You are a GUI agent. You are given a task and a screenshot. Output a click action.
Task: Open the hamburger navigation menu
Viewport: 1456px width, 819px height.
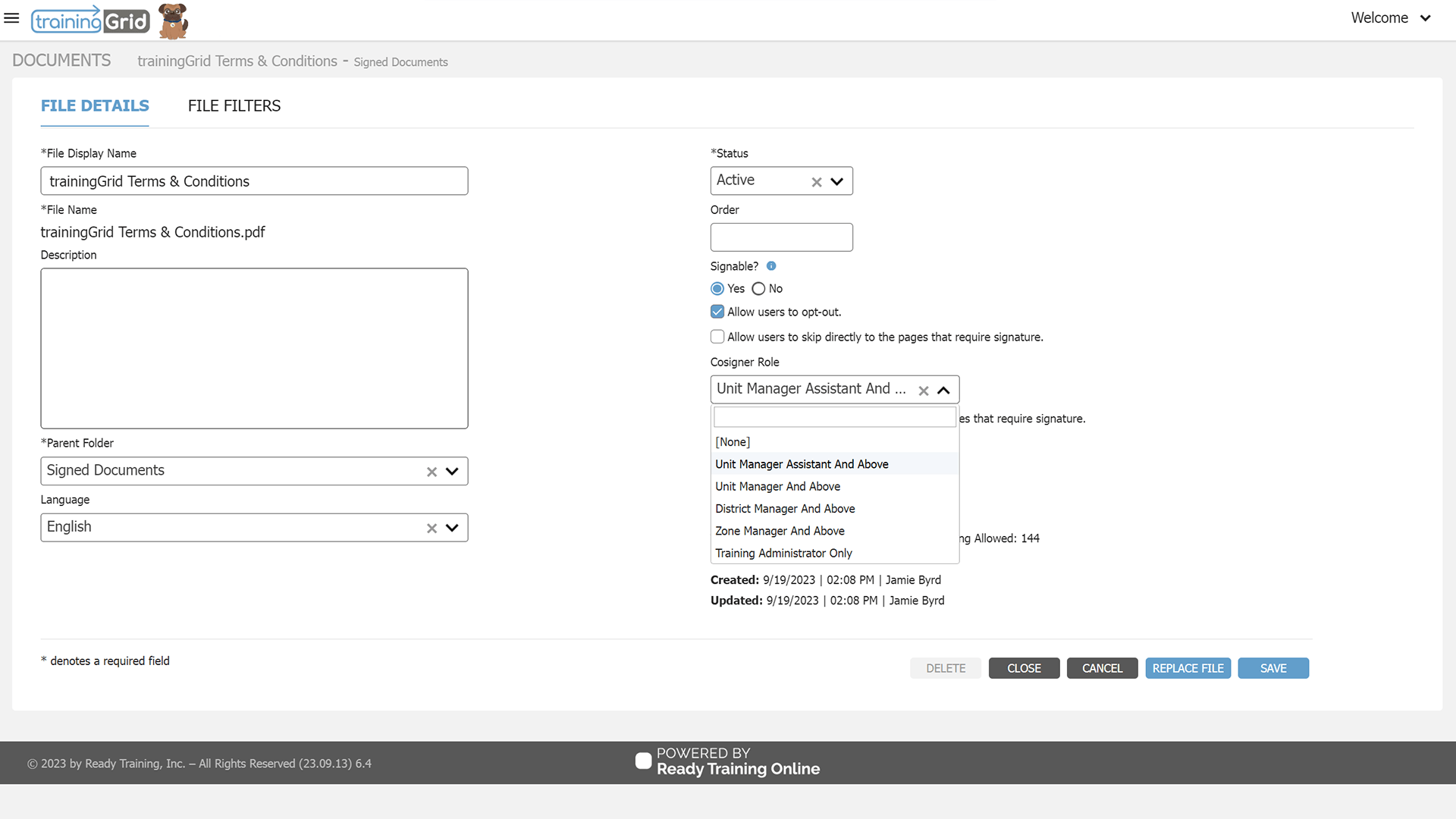(11, 17)
